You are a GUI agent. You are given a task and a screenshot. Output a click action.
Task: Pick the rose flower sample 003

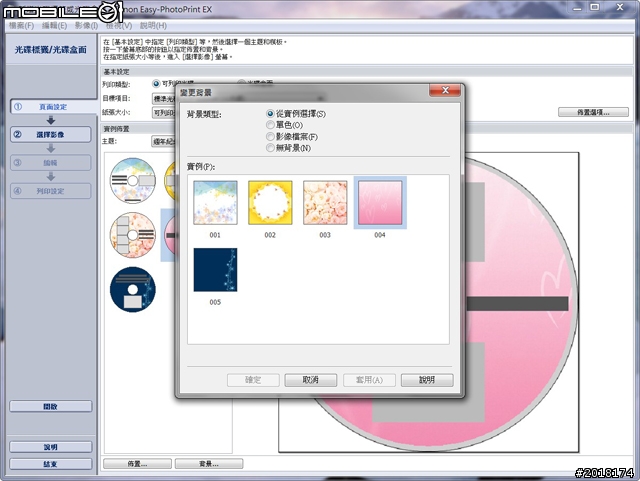click(325, 203)
